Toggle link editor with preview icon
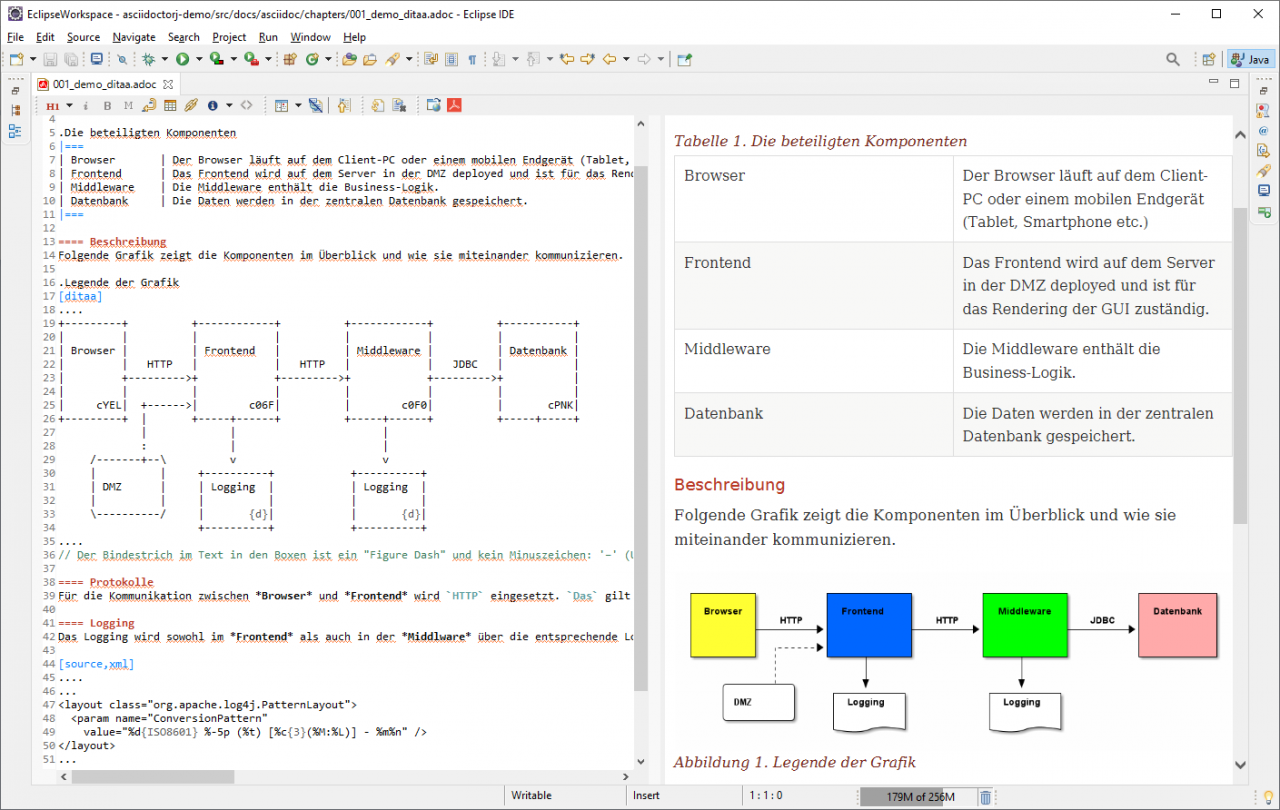1280x810 pixels. pyautogui.click(x=316, y=105)
